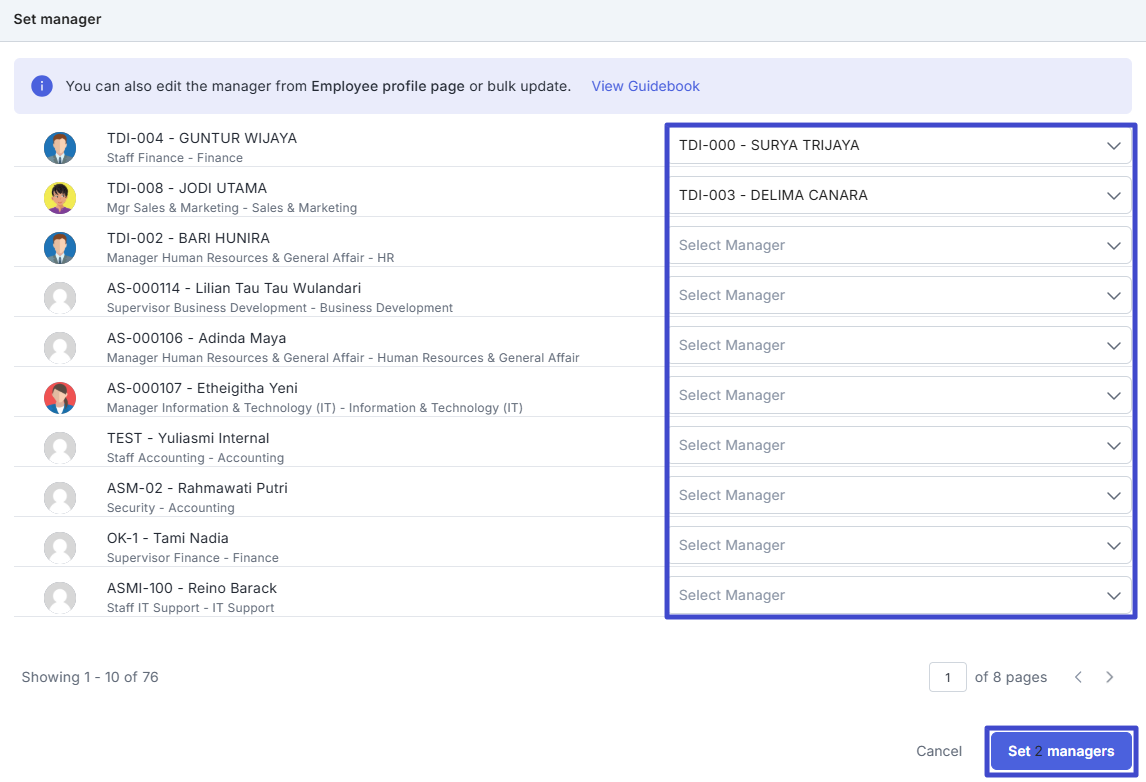Click Lilian Tau Tau Wulandari's placeholder avatar
1146x782 pixels.
pos(60,298)
